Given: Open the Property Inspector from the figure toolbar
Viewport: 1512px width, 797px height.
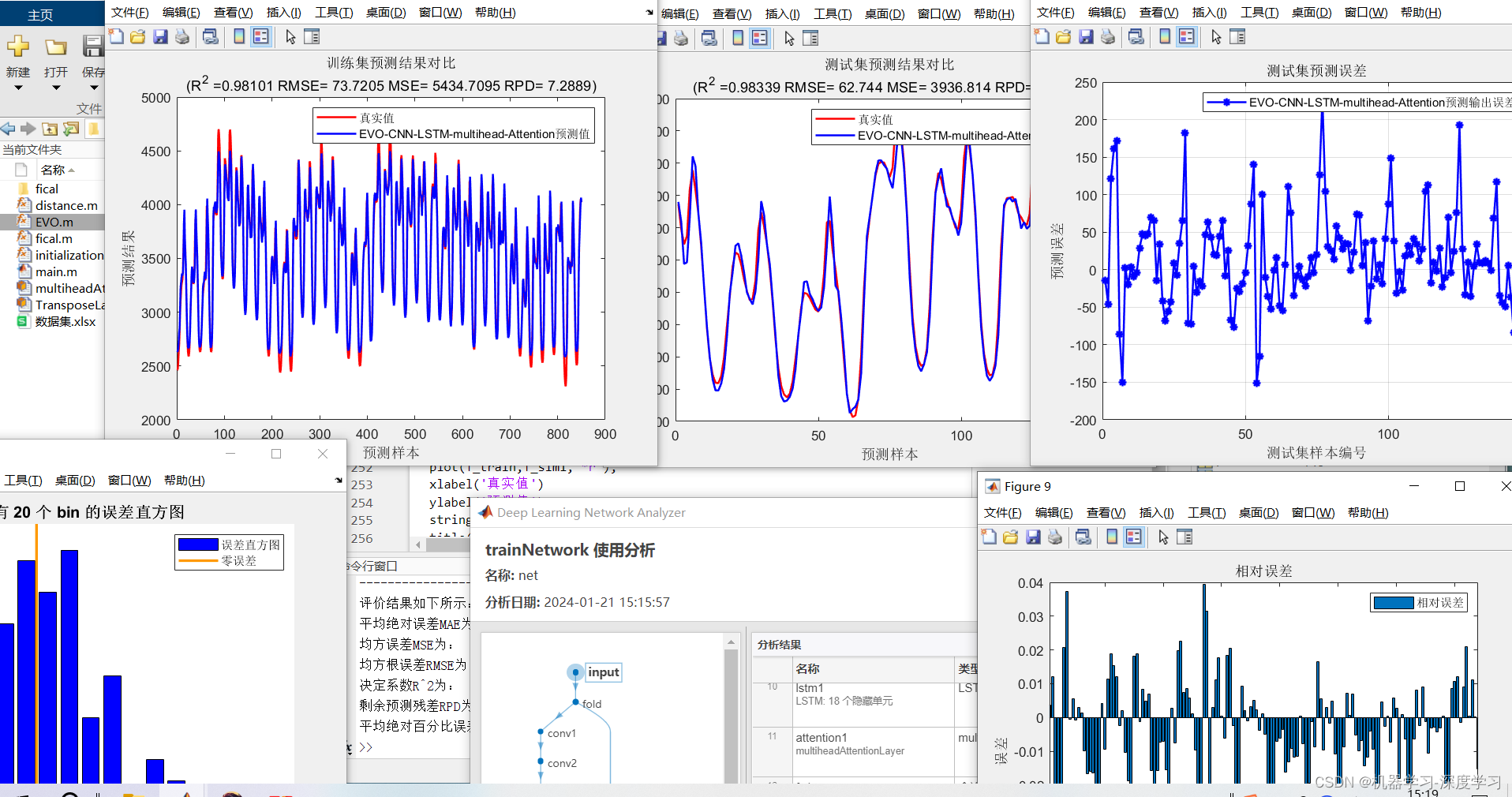Looking at the screenshot, I should [x=313, y=36].
